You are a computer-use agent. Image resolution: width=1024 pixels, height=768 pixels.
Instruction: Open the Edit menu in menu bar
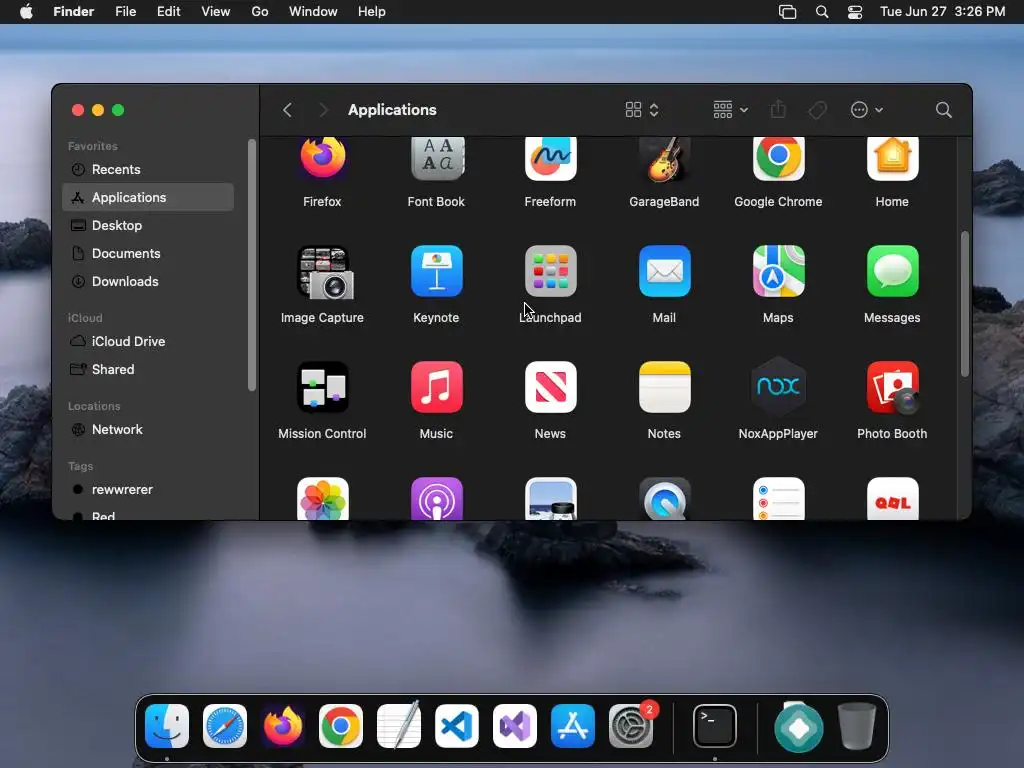(x=168, y=12)
